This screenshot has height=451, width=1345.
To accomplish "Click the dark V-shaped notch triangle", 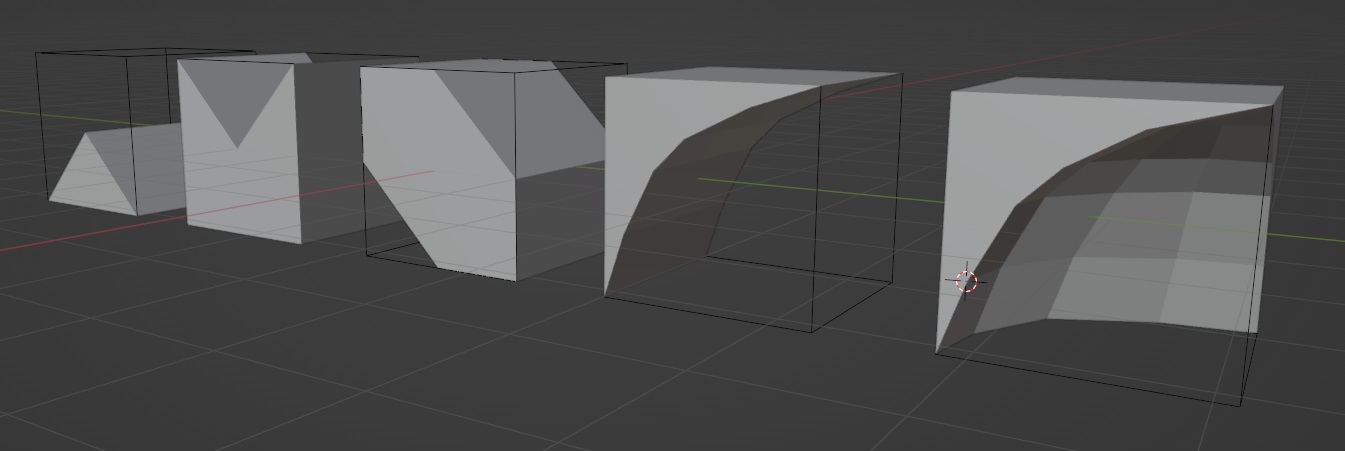I will [x=238, y=98].
